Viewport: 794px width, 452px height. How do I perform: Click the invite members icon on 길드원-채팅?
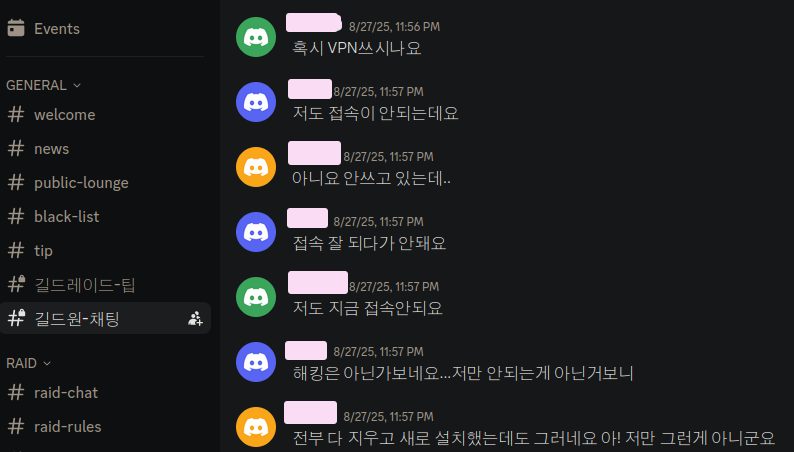click(x=195, y=318)
